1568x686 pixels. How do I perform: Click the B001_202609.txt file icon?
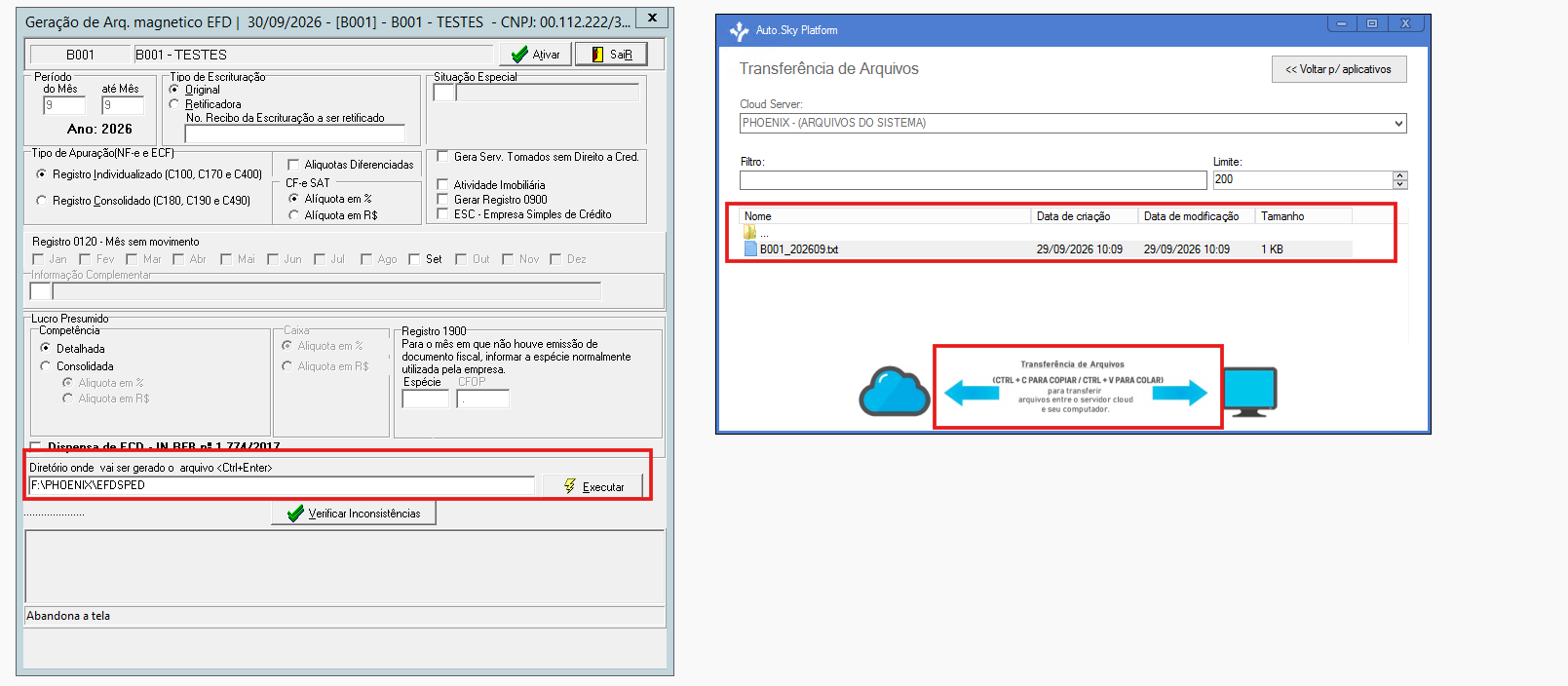point(750,249)
